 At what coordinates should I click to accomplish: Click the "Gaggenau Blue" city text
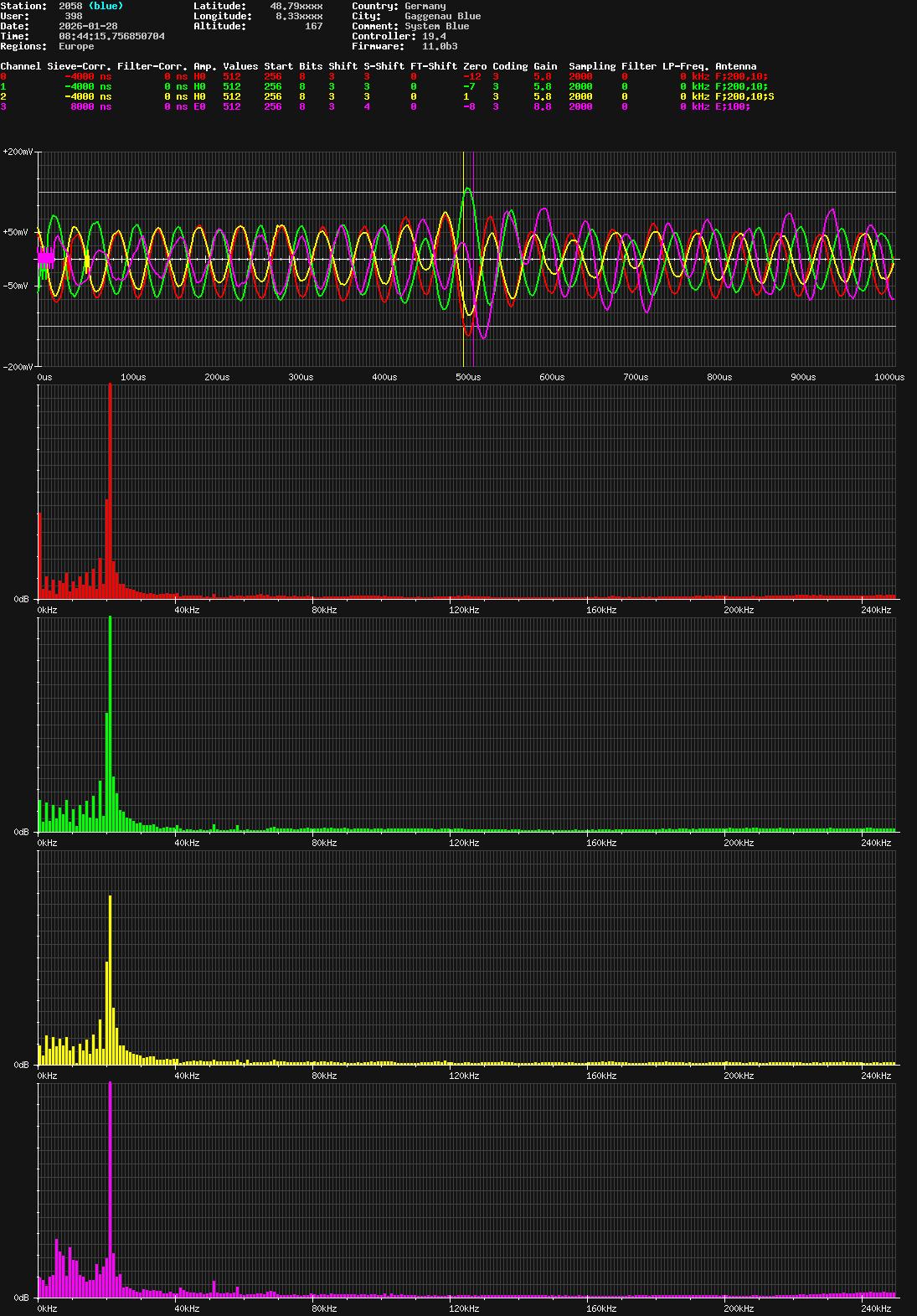point(442,16)
